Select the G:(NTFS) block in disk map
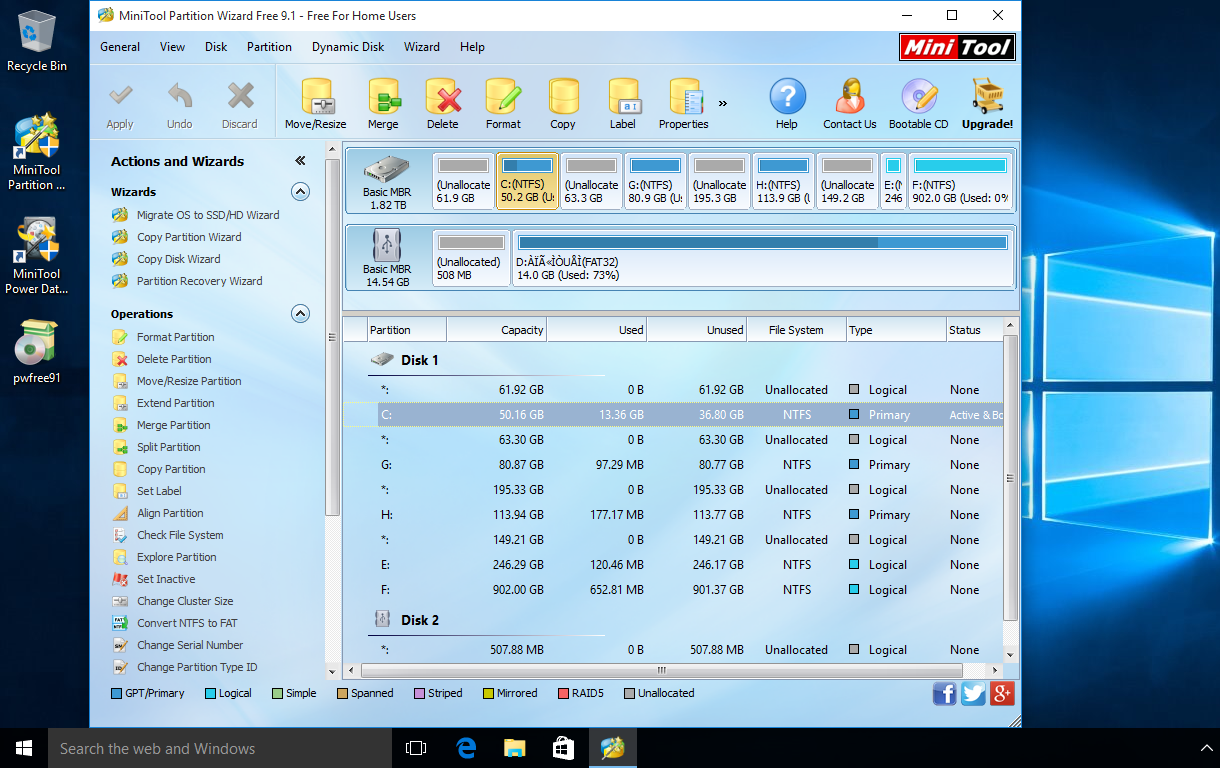Viewport: 1220px width, 768px height. tap(655, 181)
